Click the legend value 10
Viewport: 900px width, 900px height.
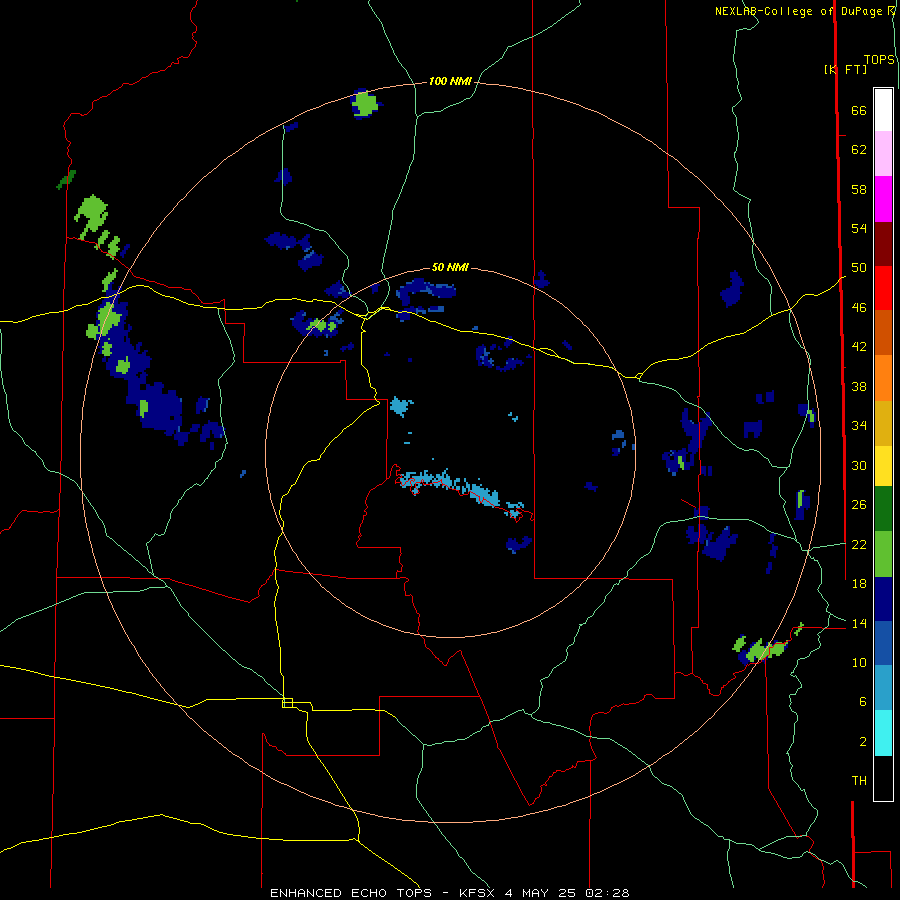pyautogui.click(x=859, y=662)
